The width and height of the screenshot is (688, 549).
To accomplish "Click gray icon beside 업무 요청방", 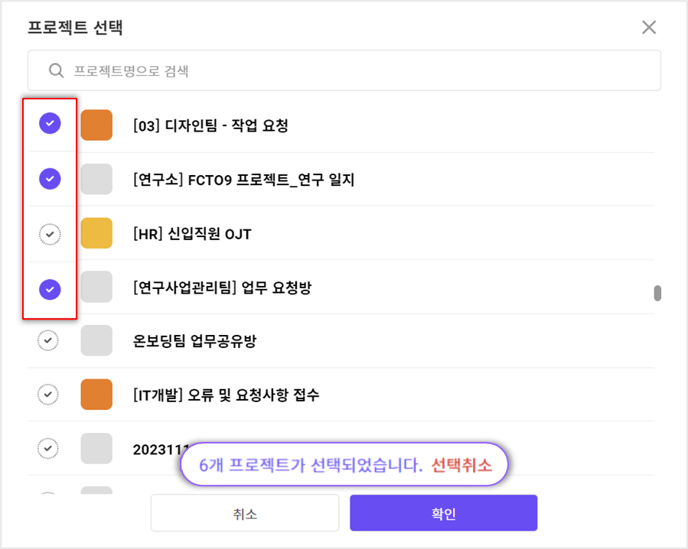I will [x=97, y=287].
